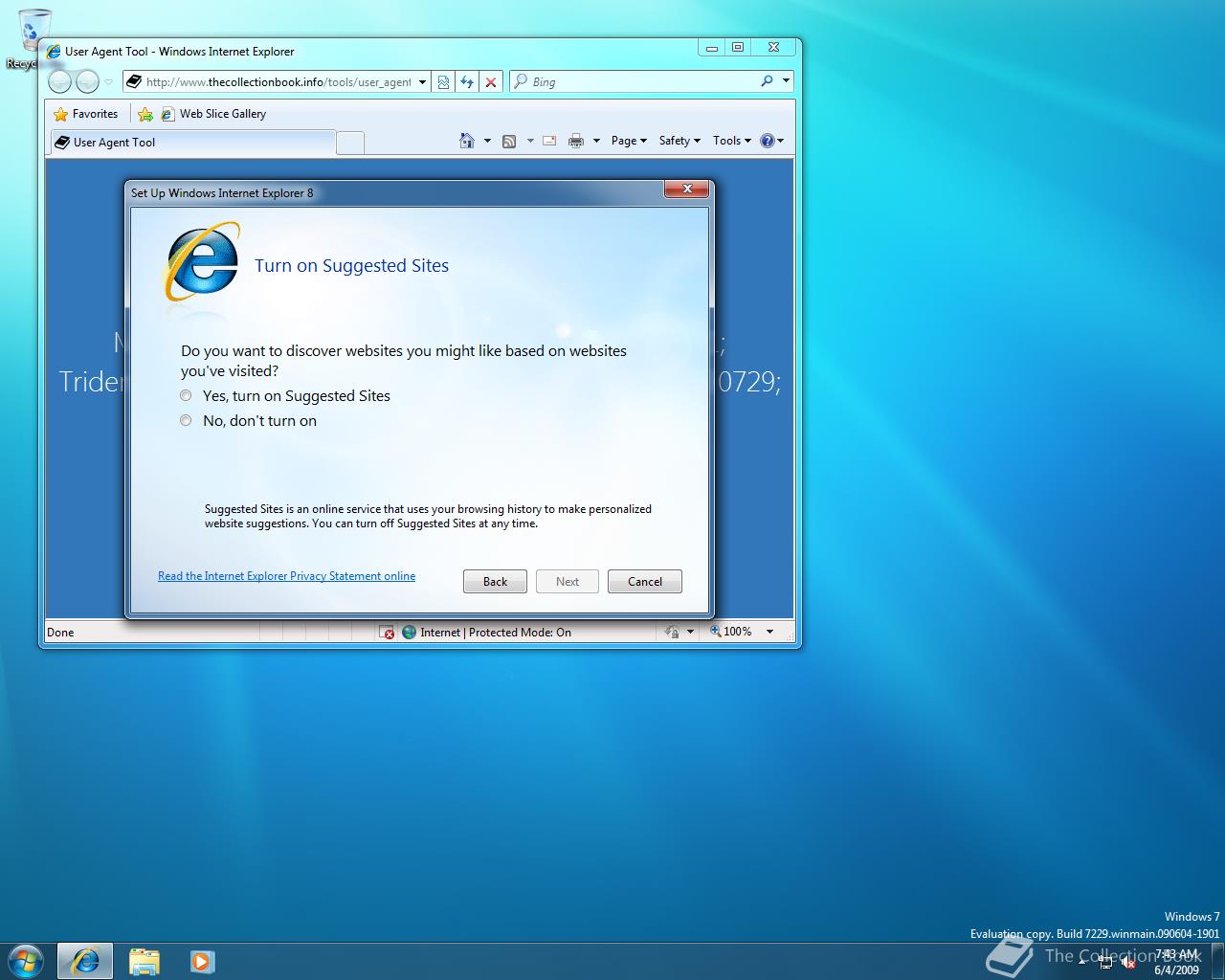Image resolution: width=1225 pixels, height=980 pixels.
Task: Expand the zoom level dropdown arrow
Action: (x=769, y=632)
